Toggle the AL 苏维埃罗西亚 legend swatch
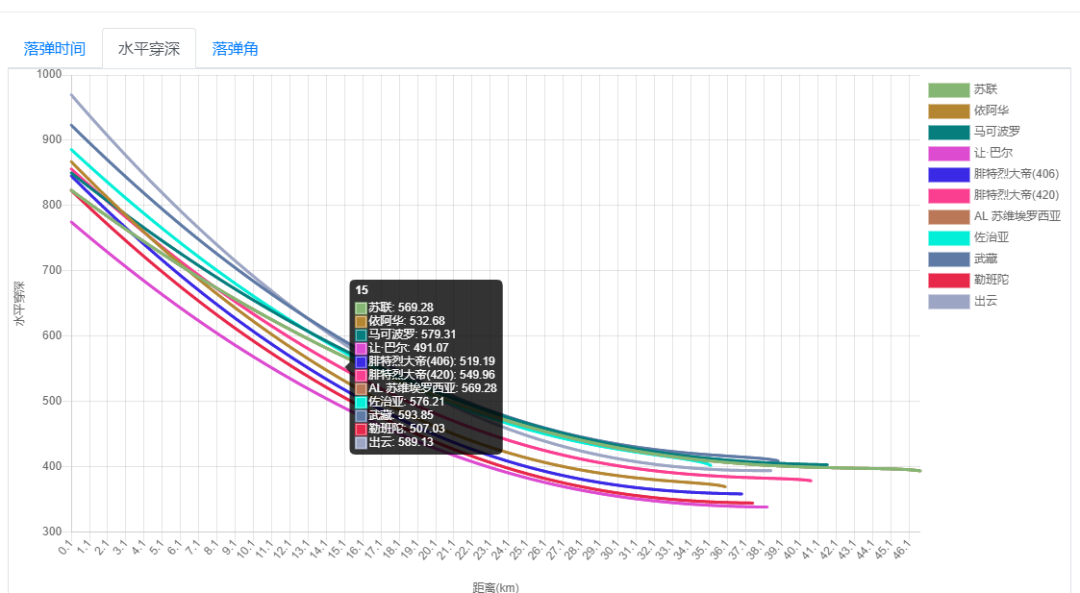This screenshot has height=593, width=1080. click(x=948, y=217)
